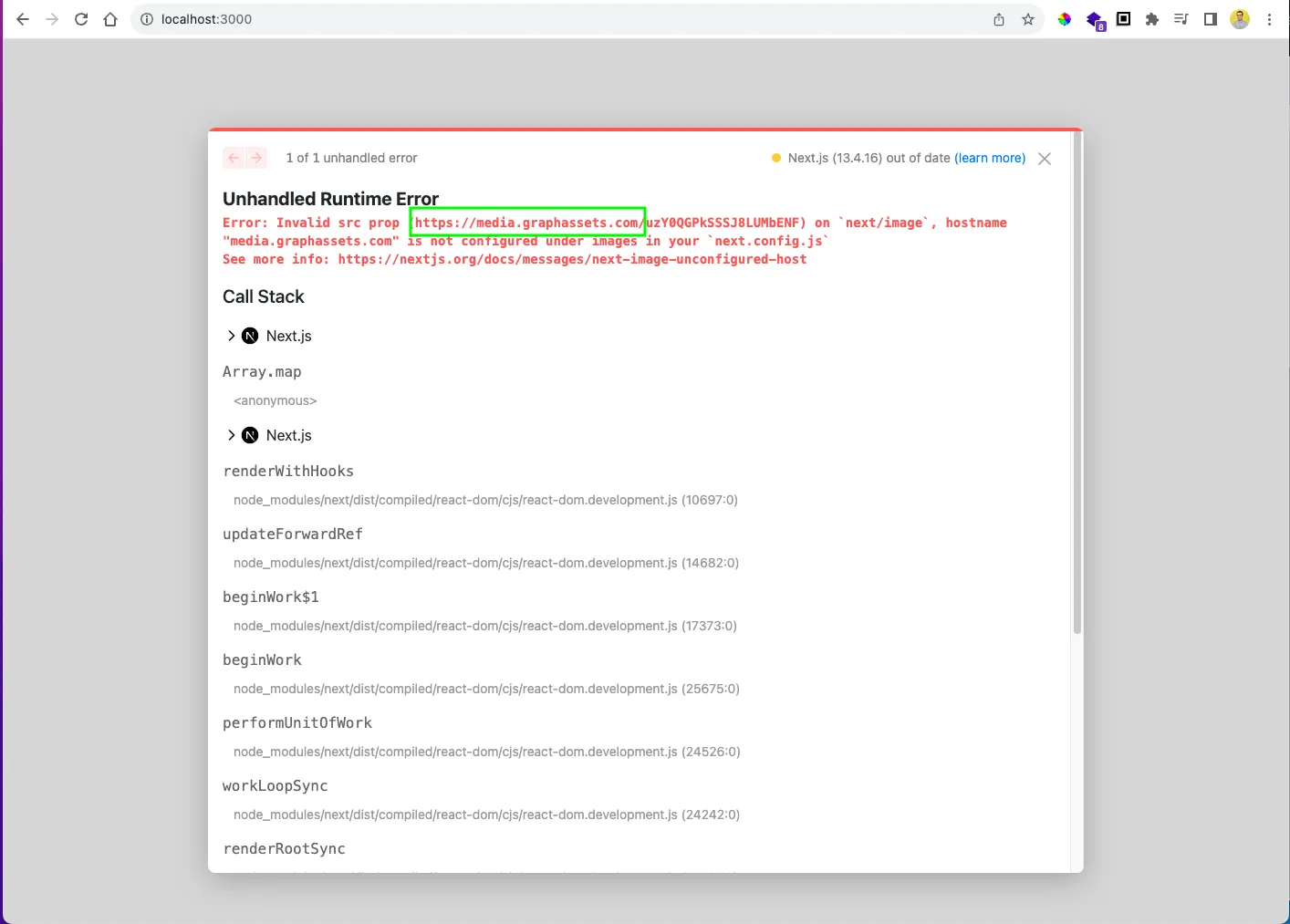Close the error overlay
1290x924 pixels.
(1045, 159)
